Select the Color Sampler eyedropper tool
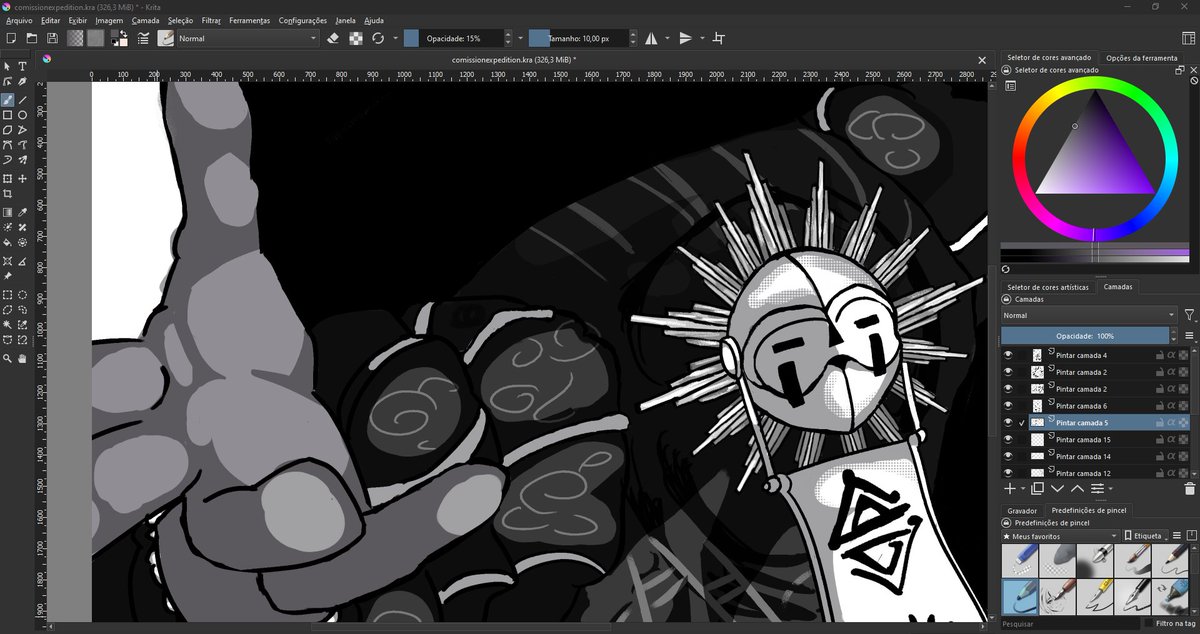1200x634 pixels. coord(22,212)
